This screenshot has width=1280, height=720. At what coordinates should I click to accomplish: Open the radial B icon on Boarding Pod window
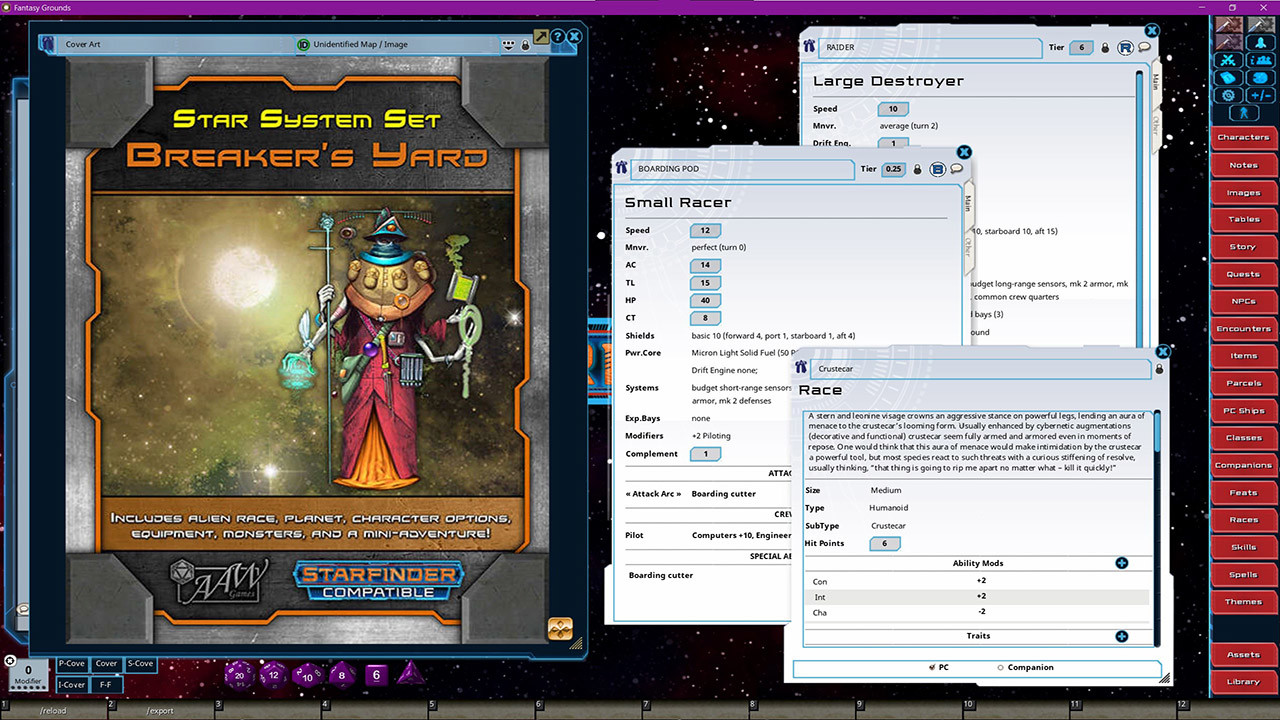[937, 169]
